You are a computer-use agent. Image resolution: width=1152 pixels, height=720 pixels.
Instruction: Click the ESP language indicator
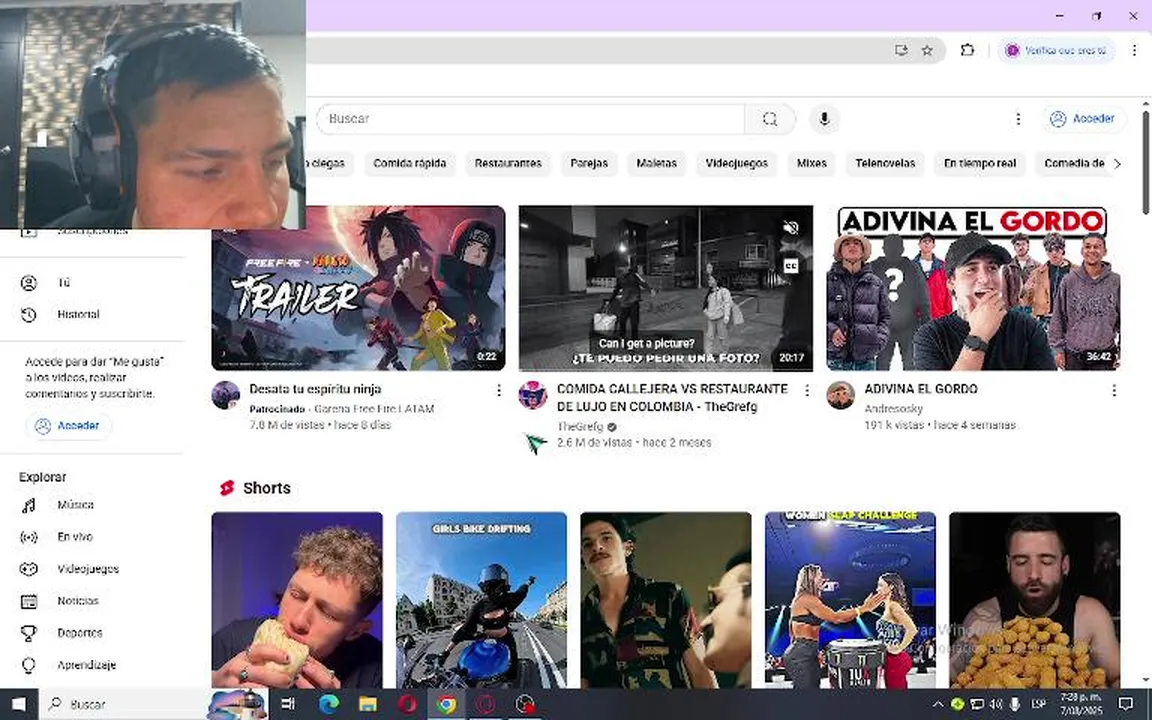(x=1038, y=705)
